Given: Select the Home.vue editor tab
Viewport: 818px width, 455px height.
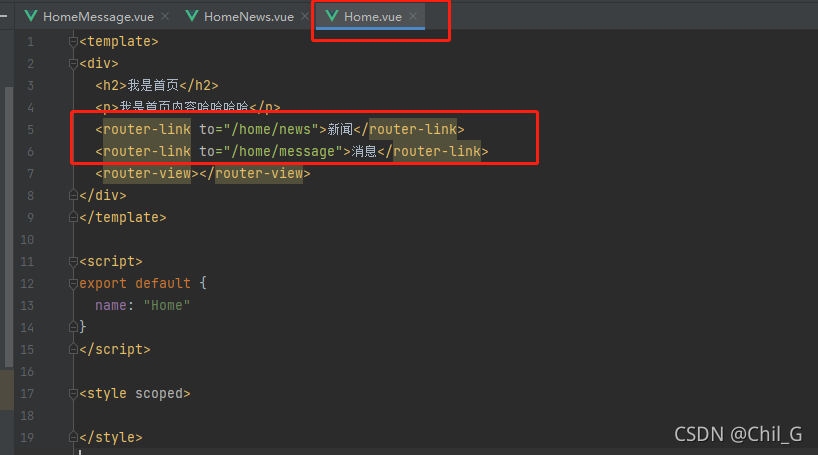Looking at the screenshot, I should click(x=372, y=17).
